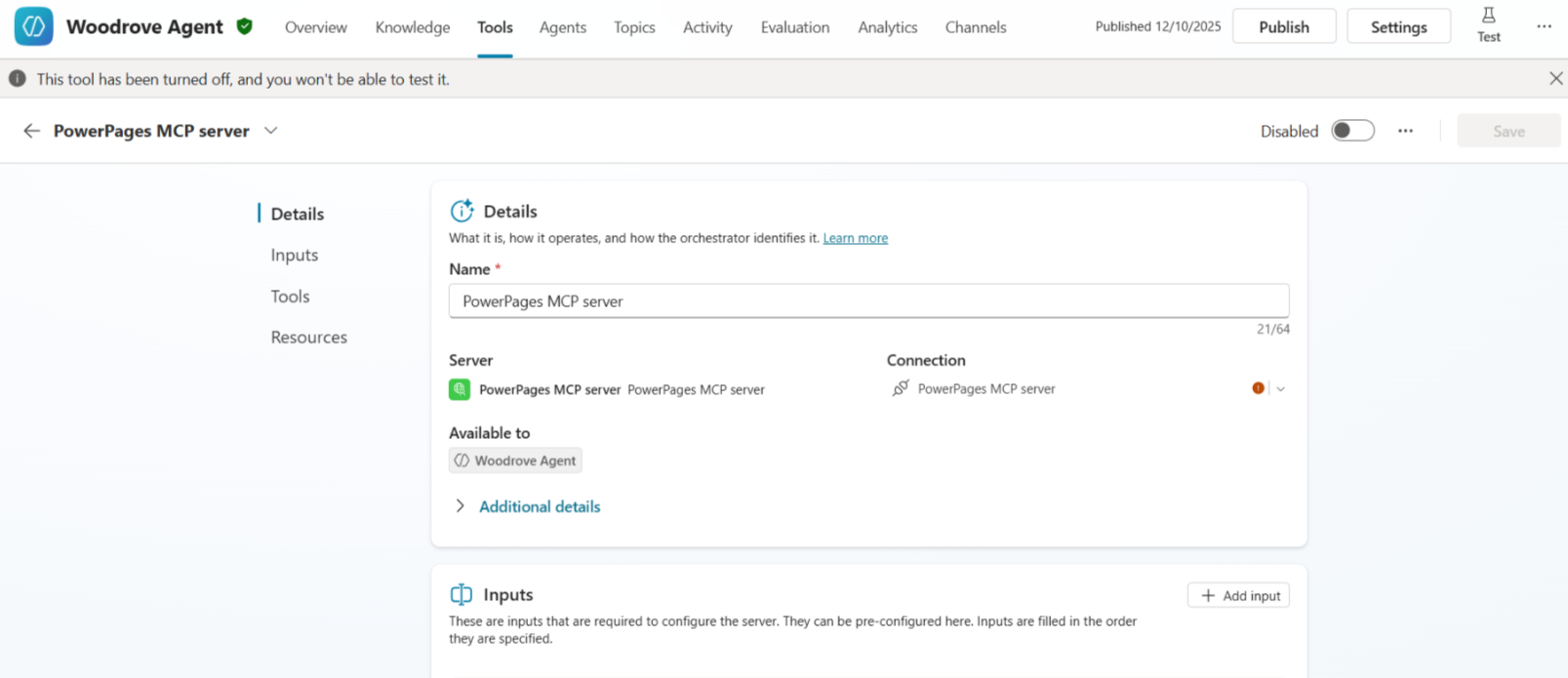Open the Connection dropdown chevron
Image resolution: width=1568 pixels, height=678 pixels.
coord(1280,388)
